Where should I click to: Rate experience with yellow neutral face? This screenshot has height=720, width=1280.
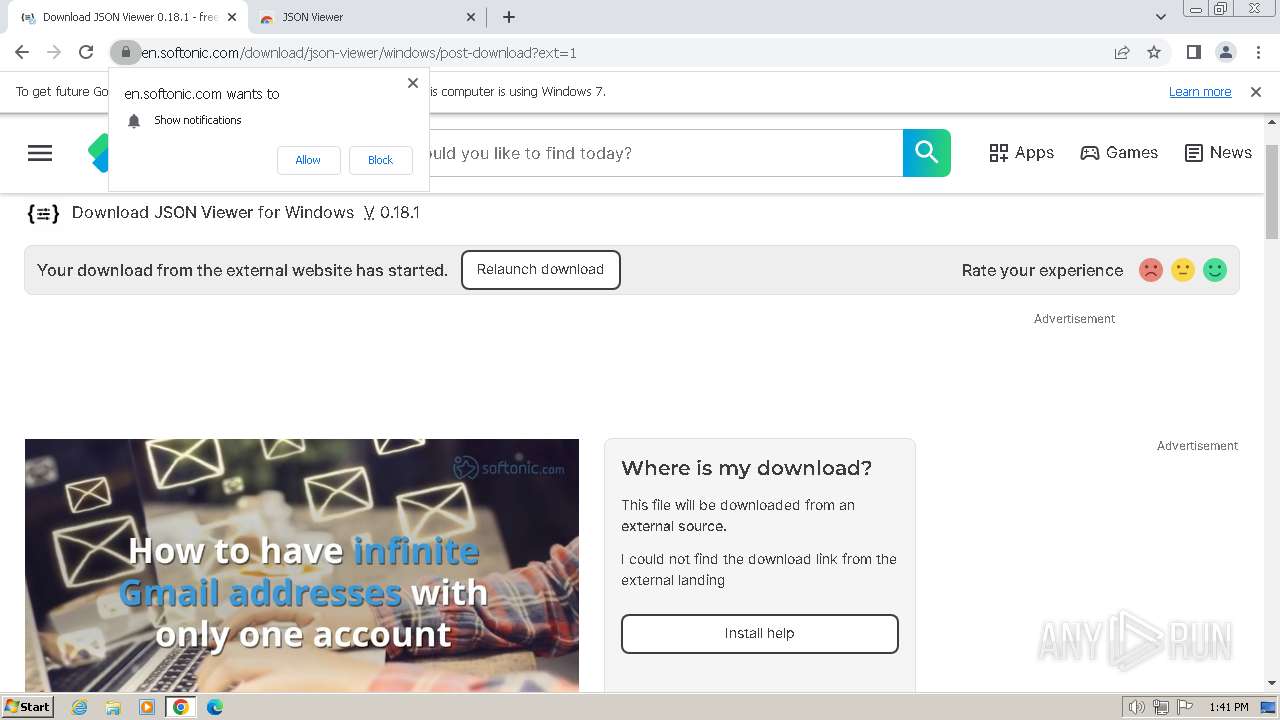(x=1183, y=270)
